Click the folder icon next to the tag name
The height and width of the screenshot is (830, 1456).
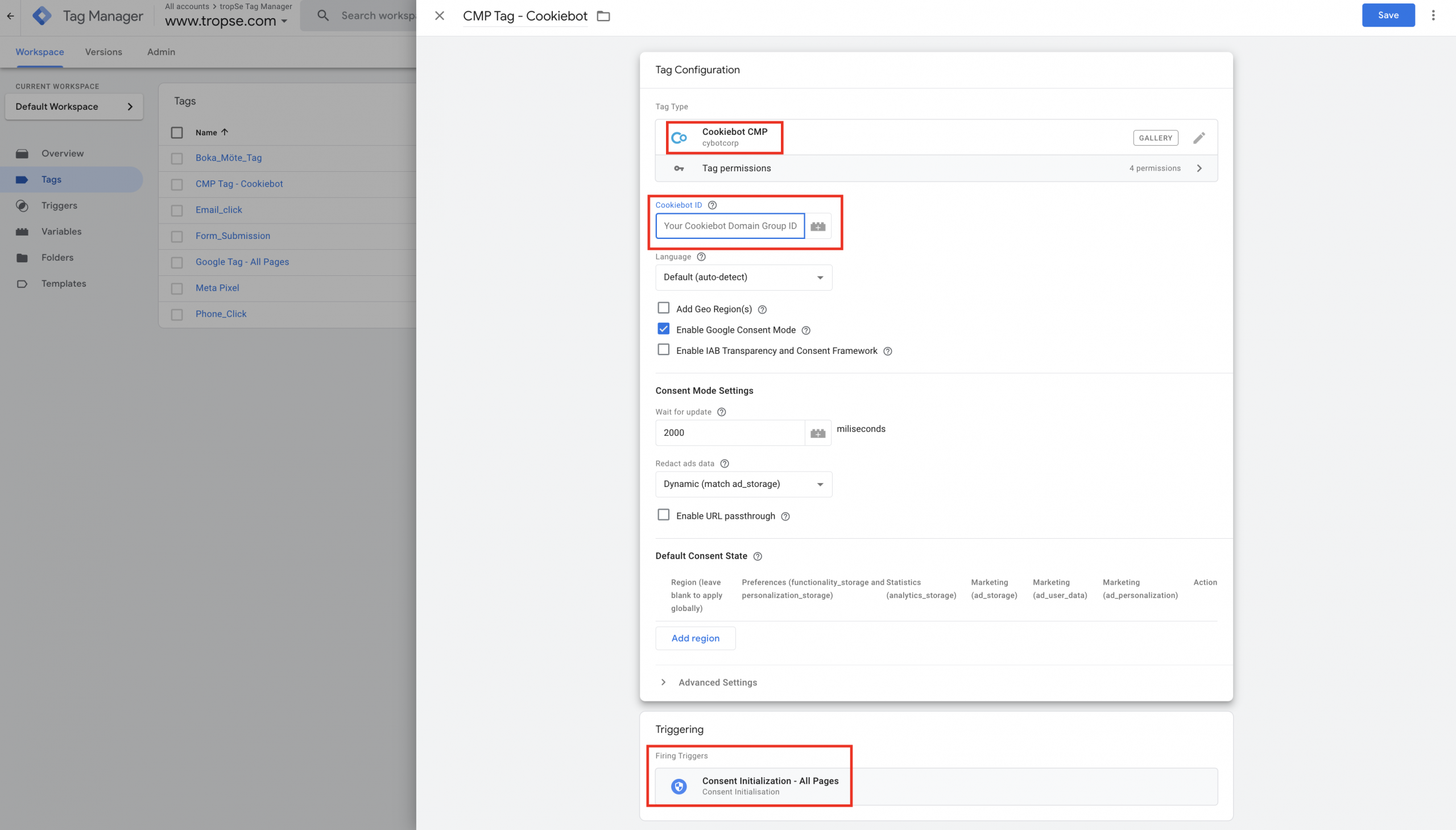point(603,16)
